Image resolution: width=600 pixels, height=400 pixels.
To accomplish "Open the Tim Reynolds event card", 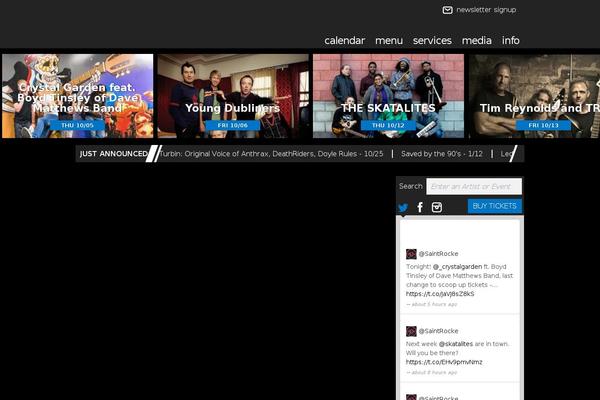I will click(x=535, y=96).
